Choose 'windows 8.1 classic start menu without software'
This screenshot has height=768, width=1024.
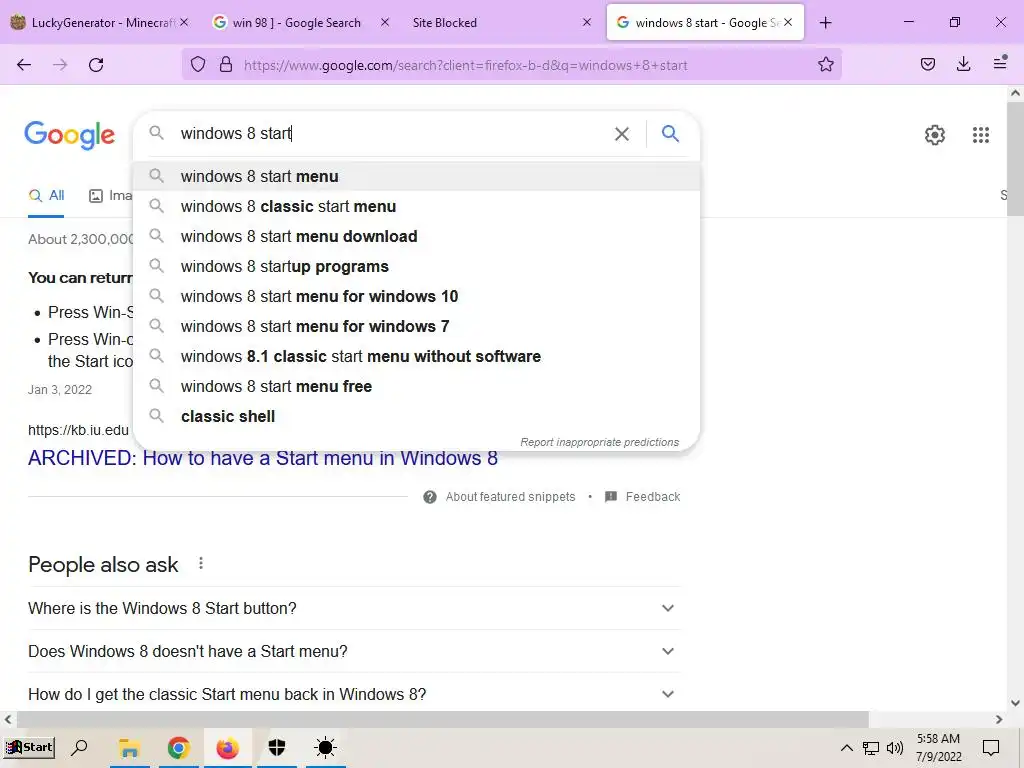click(417, 357)
